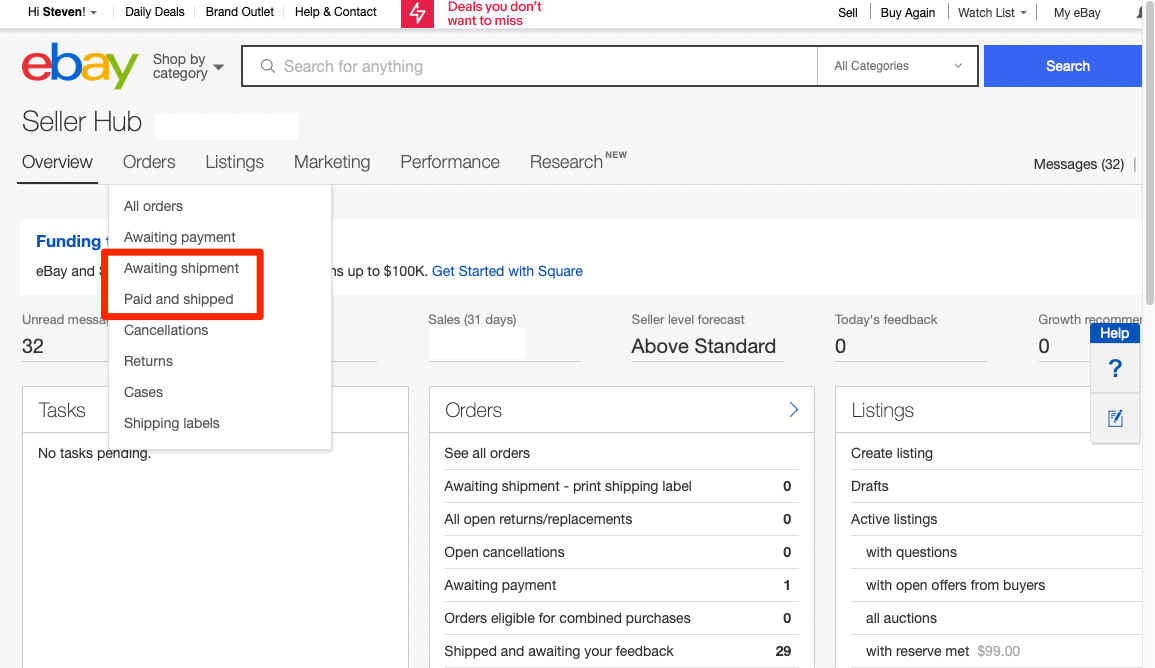
Task: Open the All Categories combo box
Action: pyautogui.click(x=897, y=66)
